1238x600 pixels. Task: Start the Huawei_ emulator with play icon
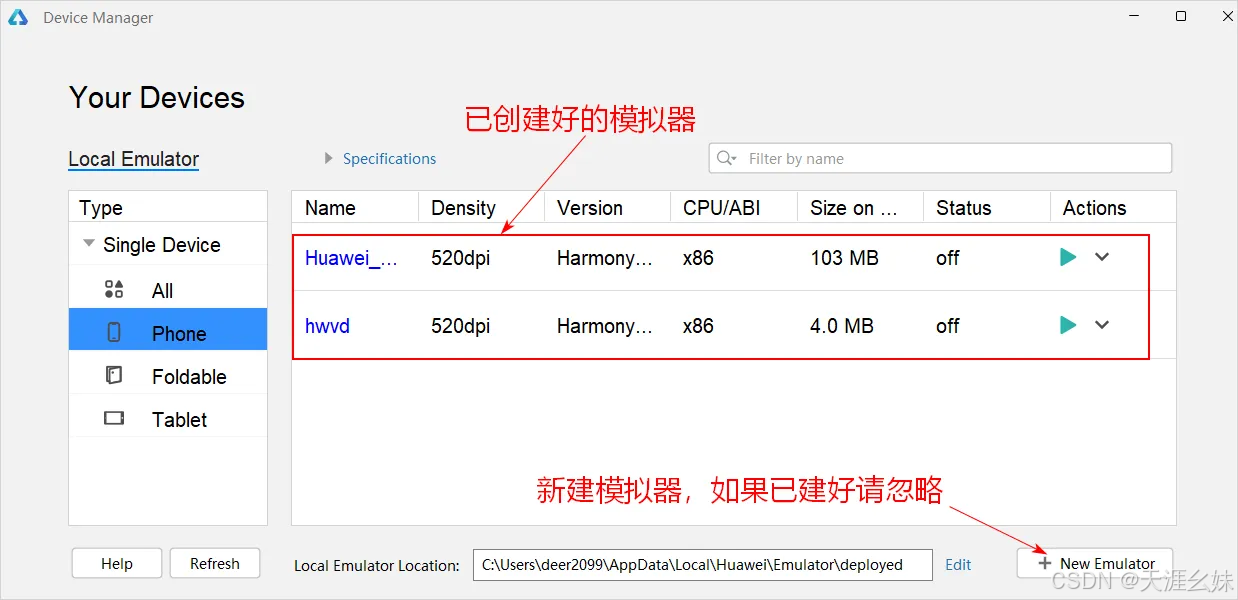tap(1068, 257)
